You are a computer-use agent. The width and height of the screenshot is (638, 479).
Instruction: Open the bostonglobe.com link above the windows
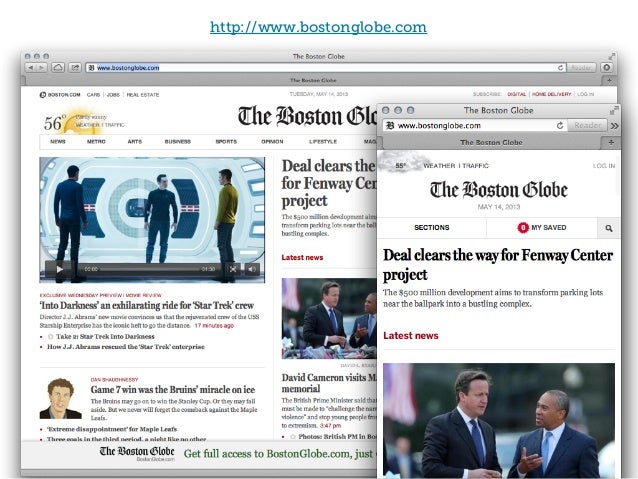tap(318, 27)
